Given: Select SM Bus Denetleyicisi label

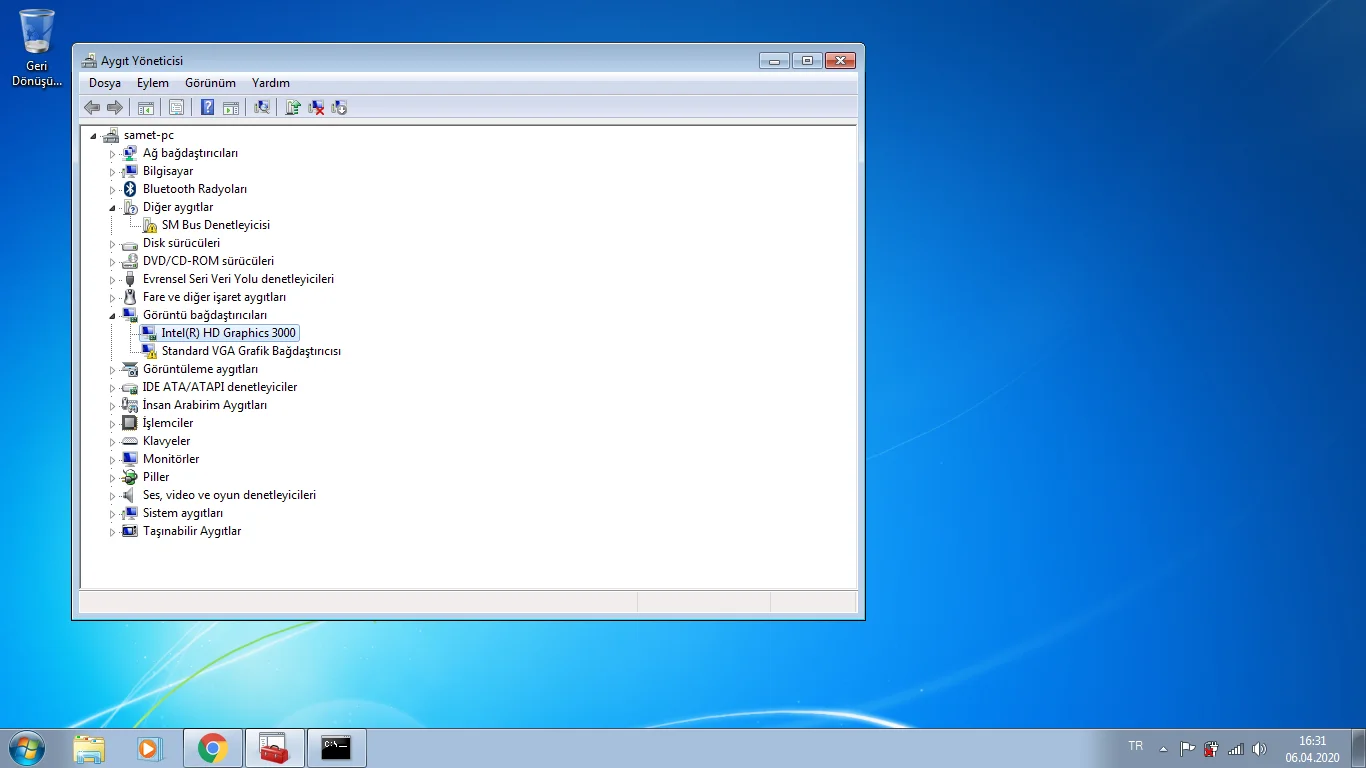Looking at the screenshot, I should click(216, 225).
